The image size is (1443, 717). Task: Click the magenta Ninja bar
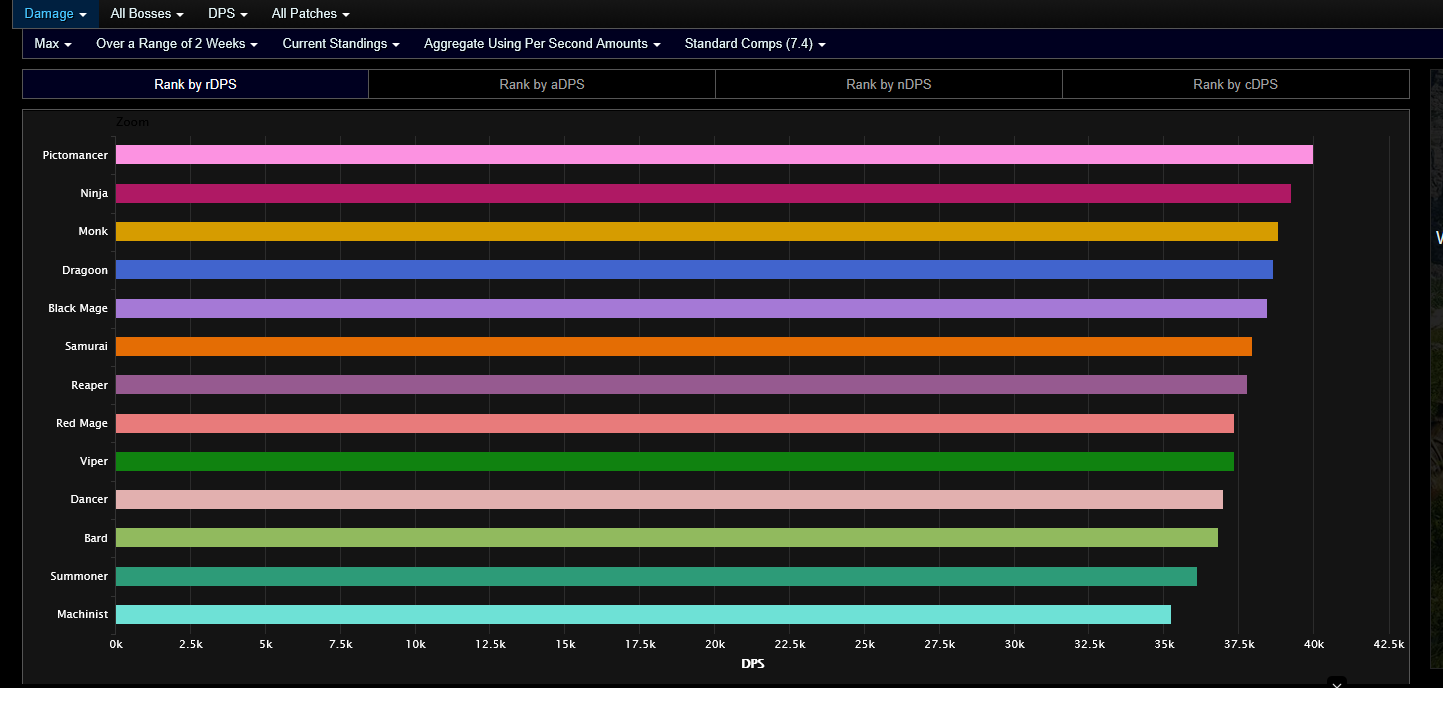pos(703,193)
